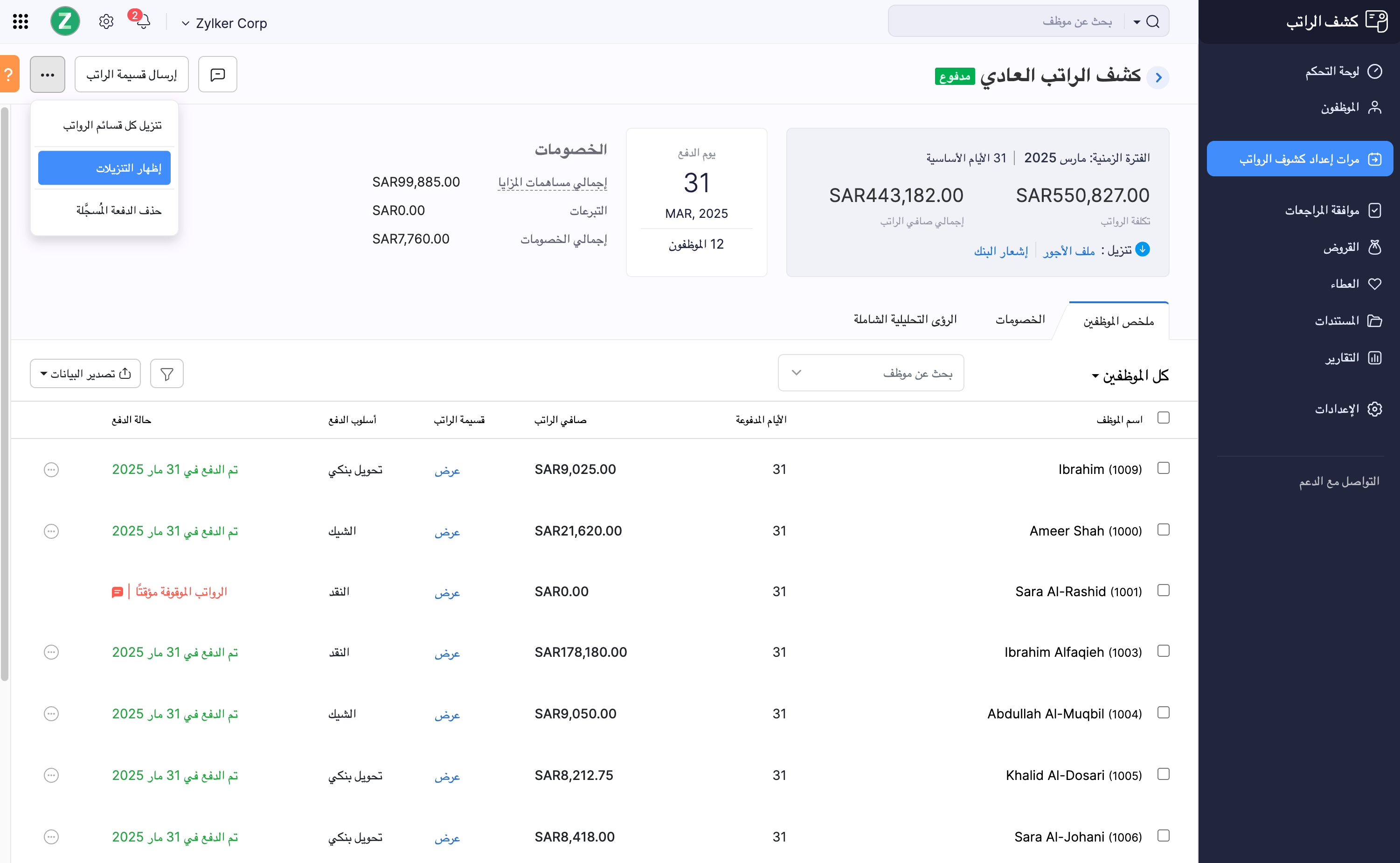Open the تصدير البيانات dropdown
Viewport: 1400px width, 863px height.
(85, 373)
